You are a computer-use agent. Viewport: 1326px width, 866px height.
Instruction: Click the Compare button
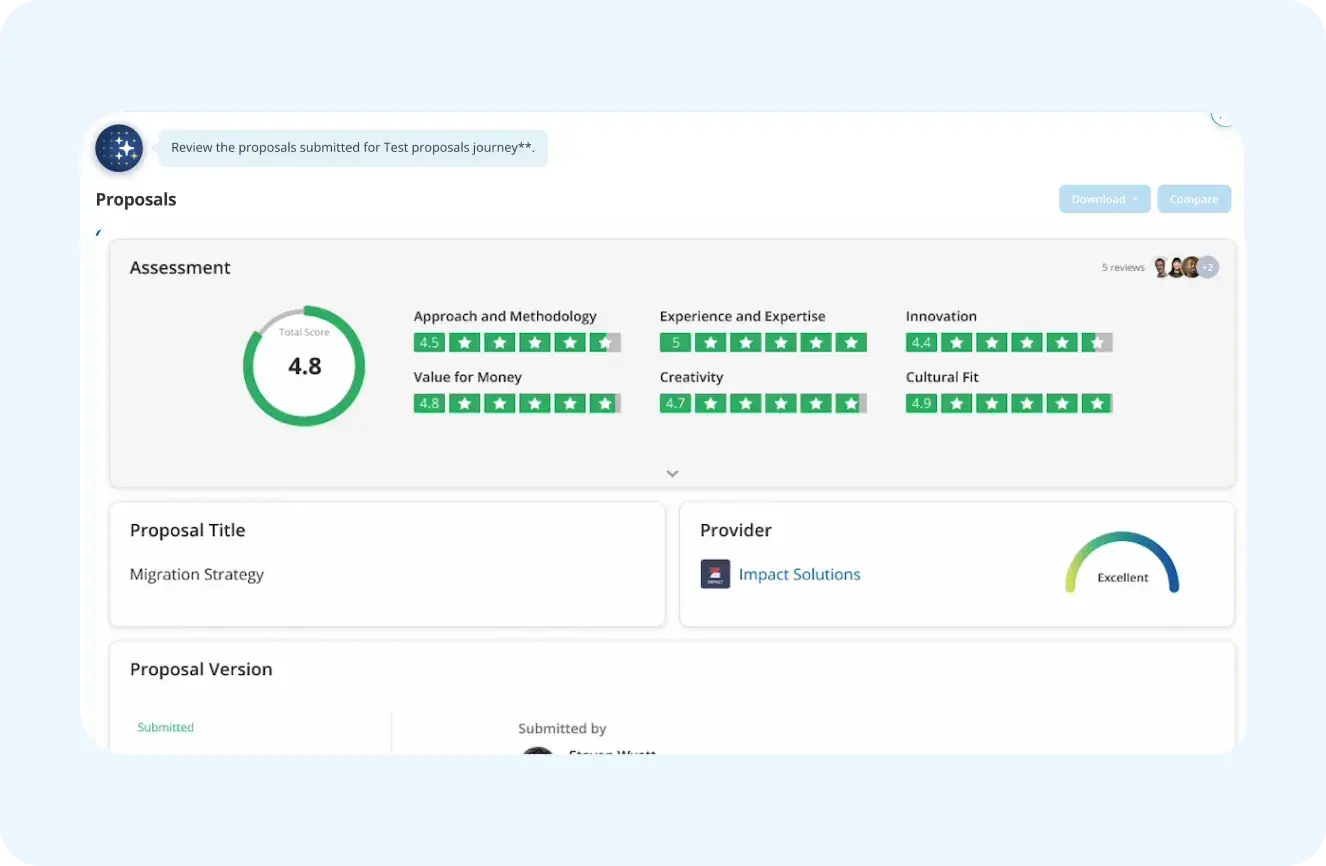coord(1194,198)
